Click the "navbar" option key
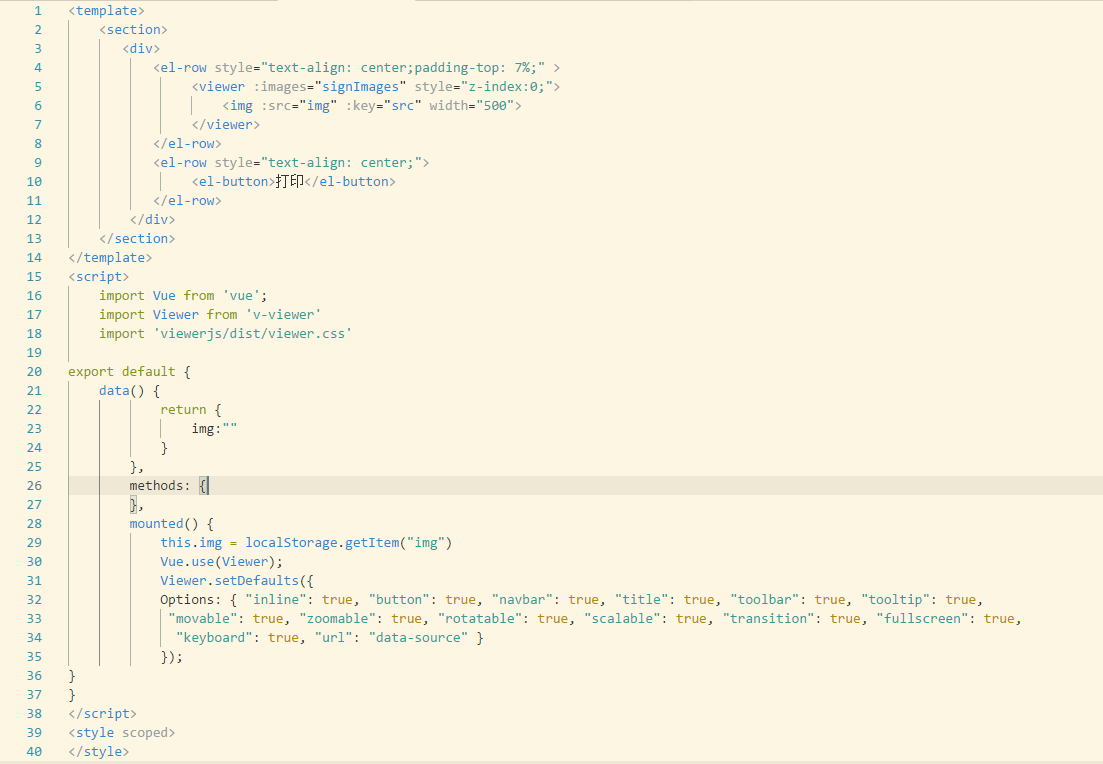This screenshot has height=764, width=1103. tap(522, 599)
